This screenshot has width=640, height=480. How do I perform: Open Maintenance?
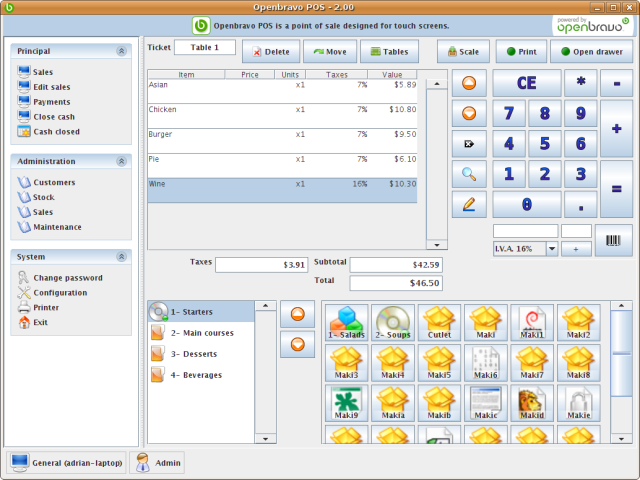point(49,227)
